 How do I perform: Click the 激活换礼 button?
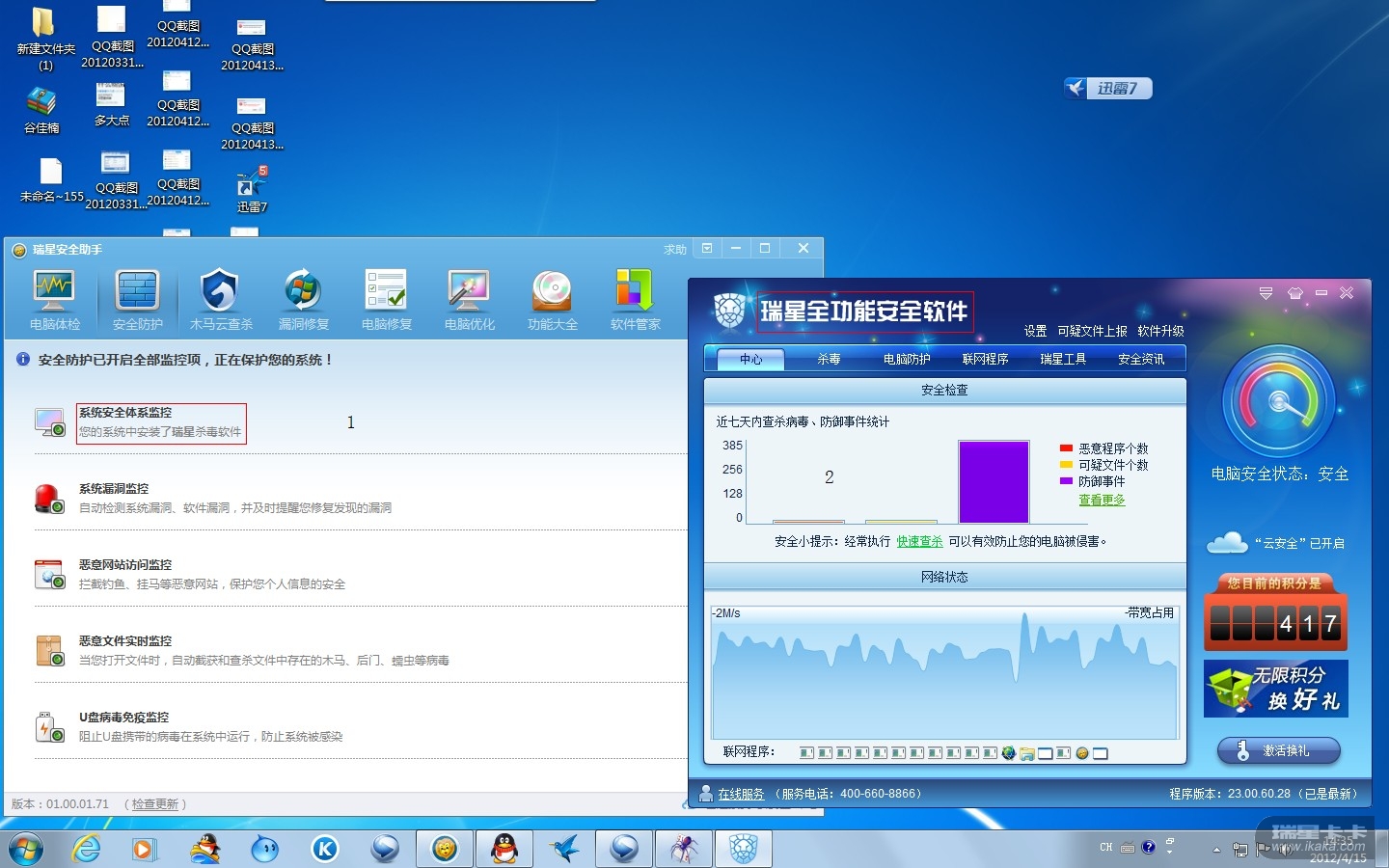coord(1278,750)
